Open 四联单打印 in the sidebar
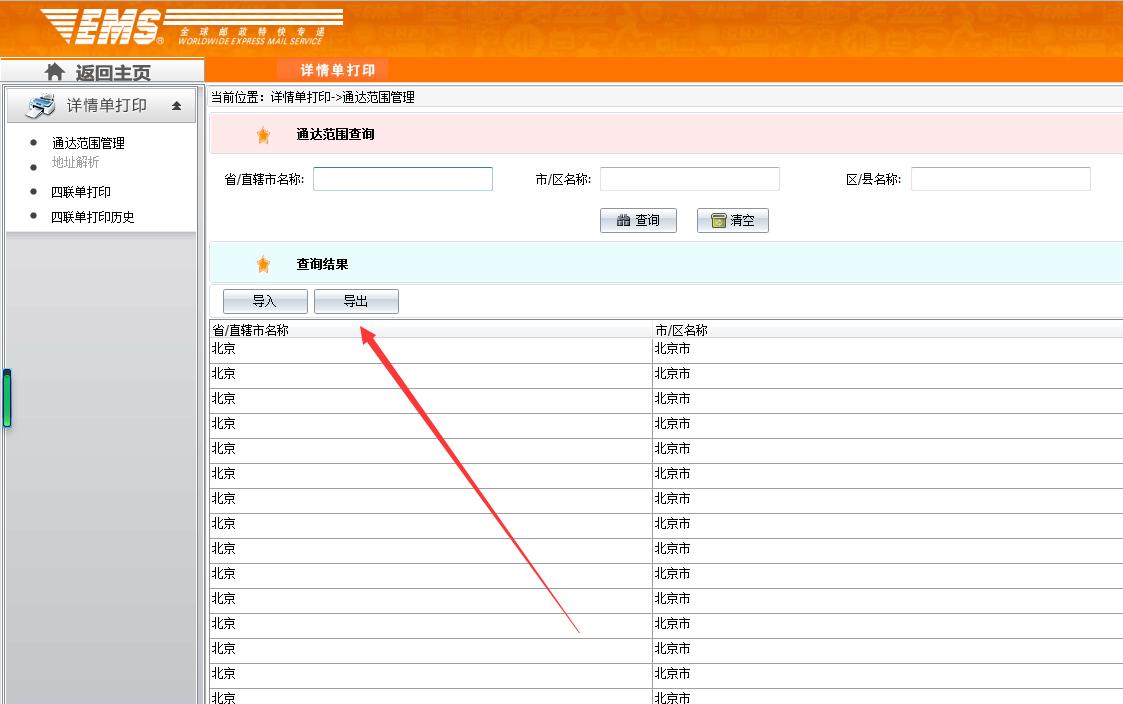 tap(81, 192)
